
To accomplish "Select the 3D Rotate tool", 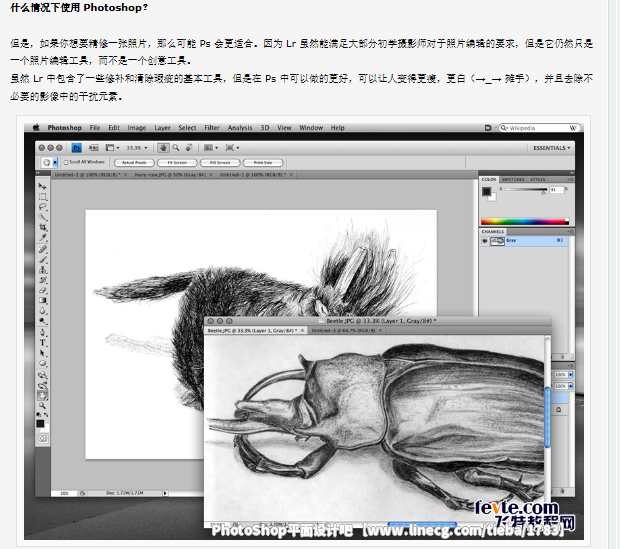I will [42, 375].
